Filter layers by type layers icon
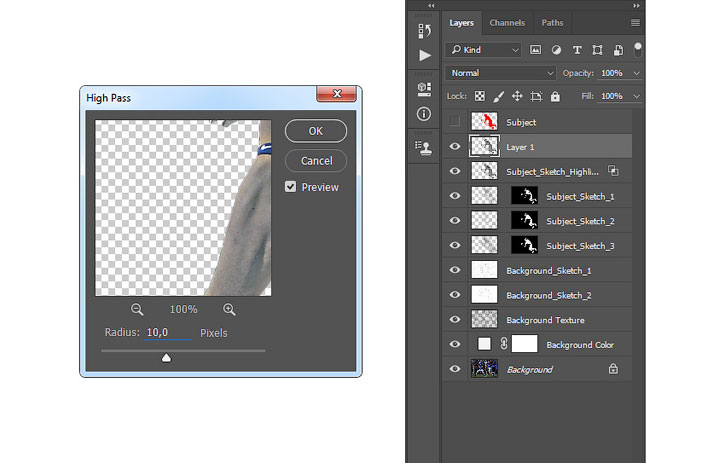This screenshot has width=725, height=463. pyautogui.click(x=577, y=50)
